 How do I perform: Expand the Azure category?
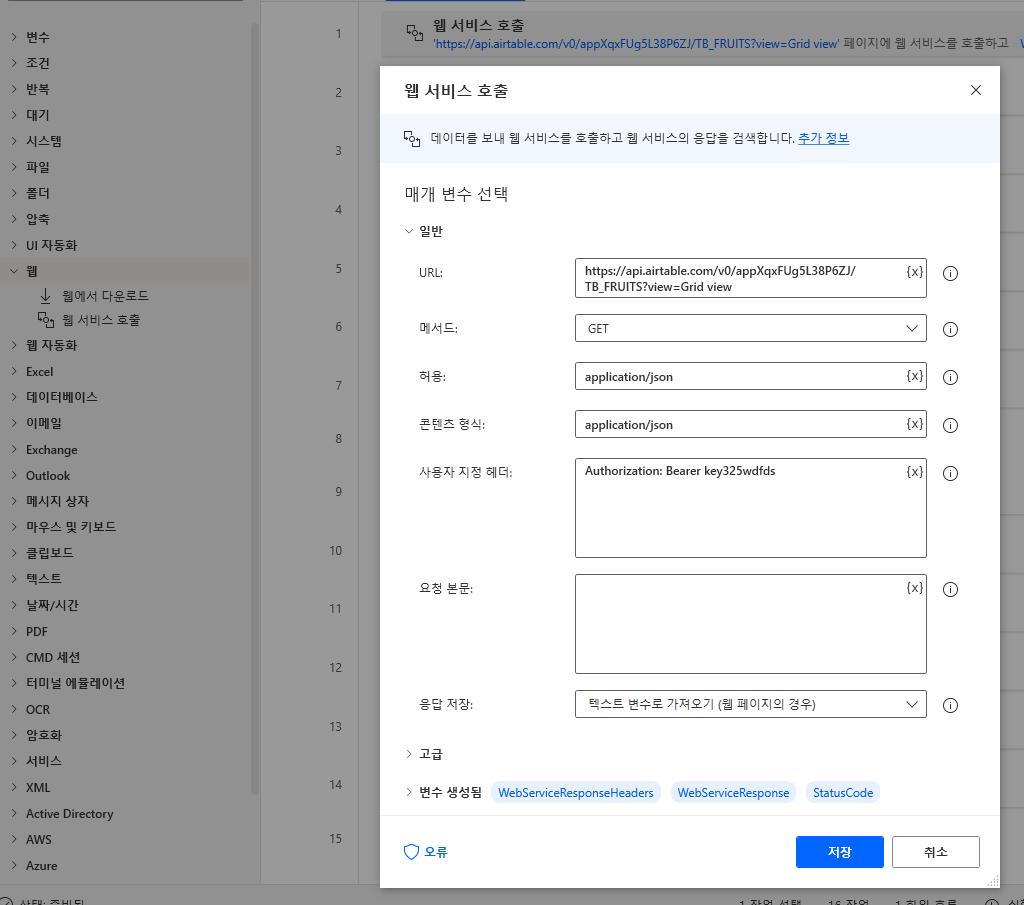14,865
